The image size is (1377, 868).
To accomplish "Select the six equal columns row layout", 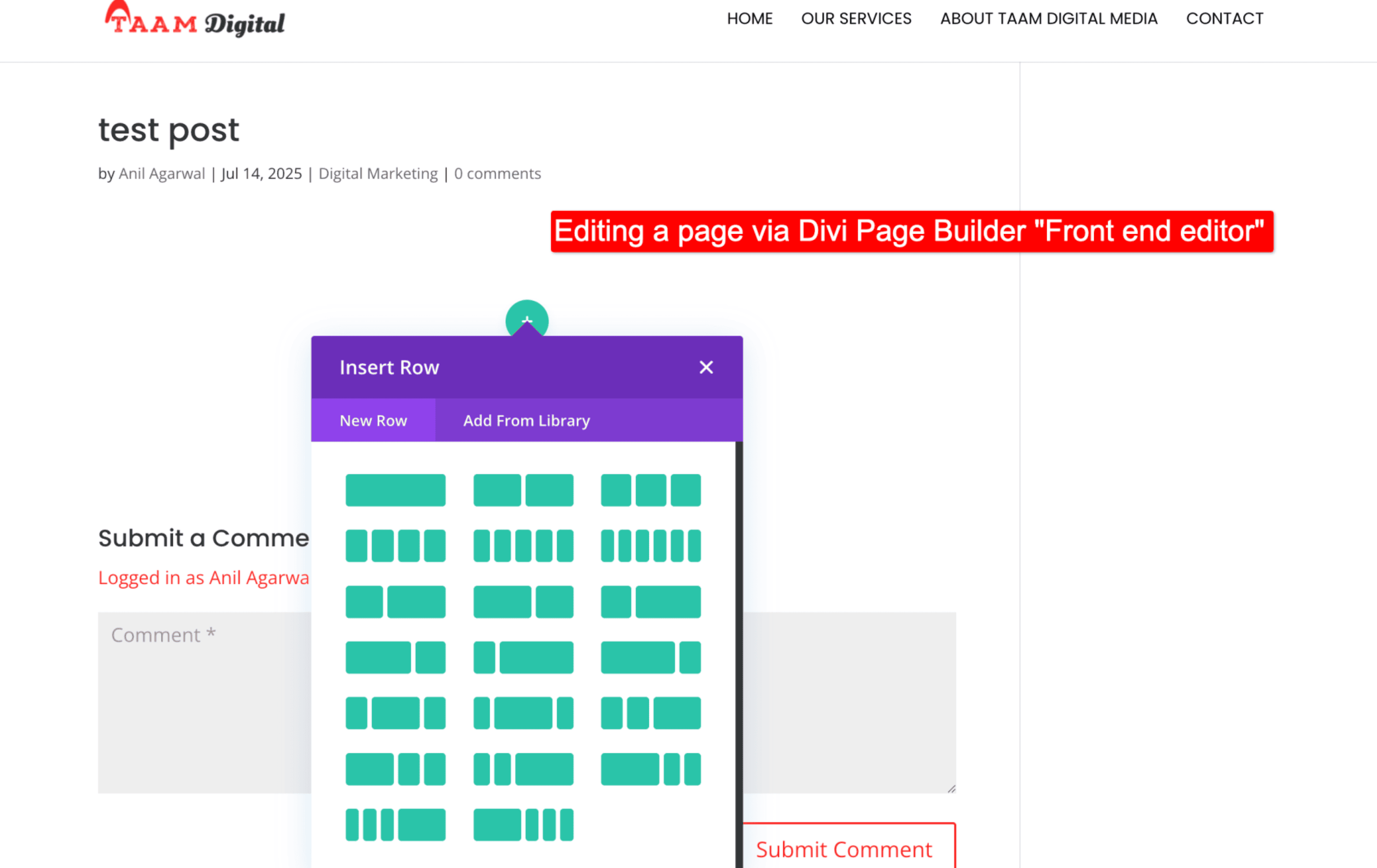I will pos(651,546).
